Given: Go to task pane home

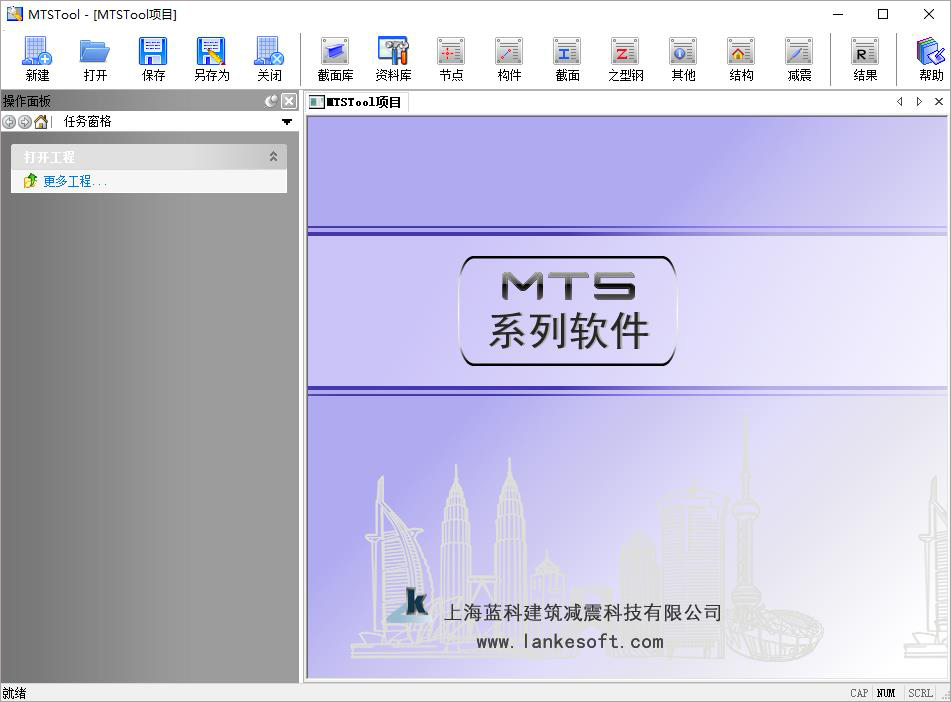Looking at the screenshot, I should click(41, 122).
